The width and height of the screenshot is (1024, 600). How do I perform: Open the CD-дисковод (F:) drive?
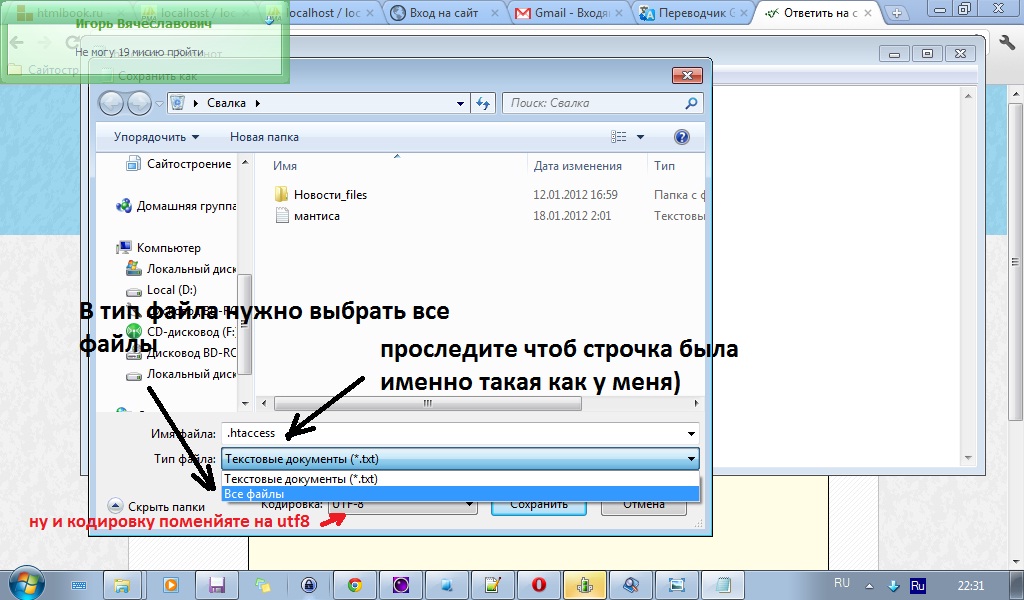click(181, 332)
